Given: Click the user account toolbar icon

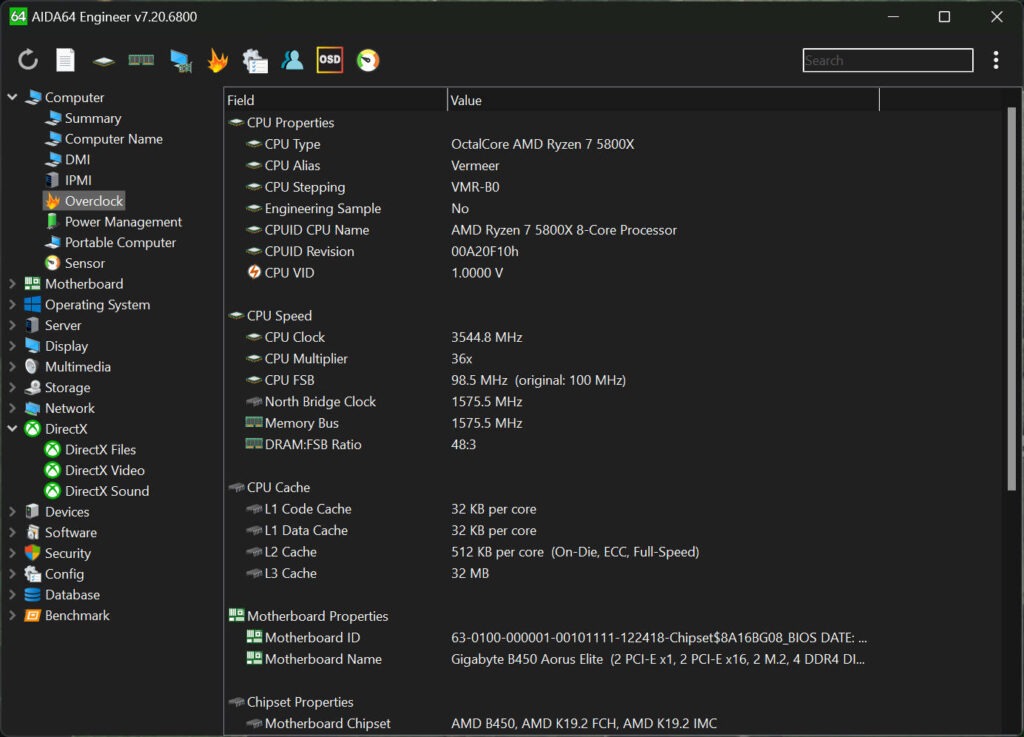Looking at the screenshot, I should click(292, 60).
